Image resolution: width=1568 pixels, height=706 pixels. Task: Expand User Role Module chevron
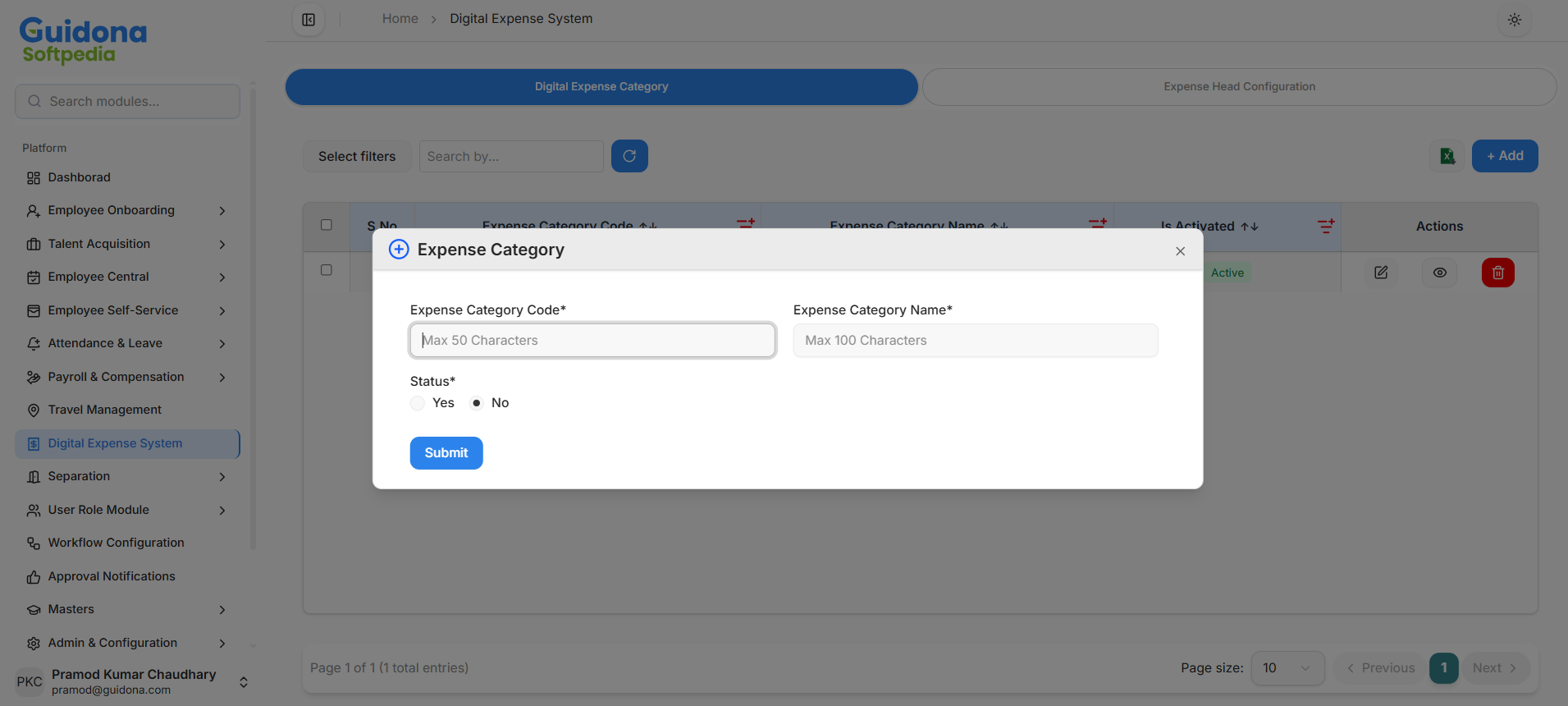222,511
